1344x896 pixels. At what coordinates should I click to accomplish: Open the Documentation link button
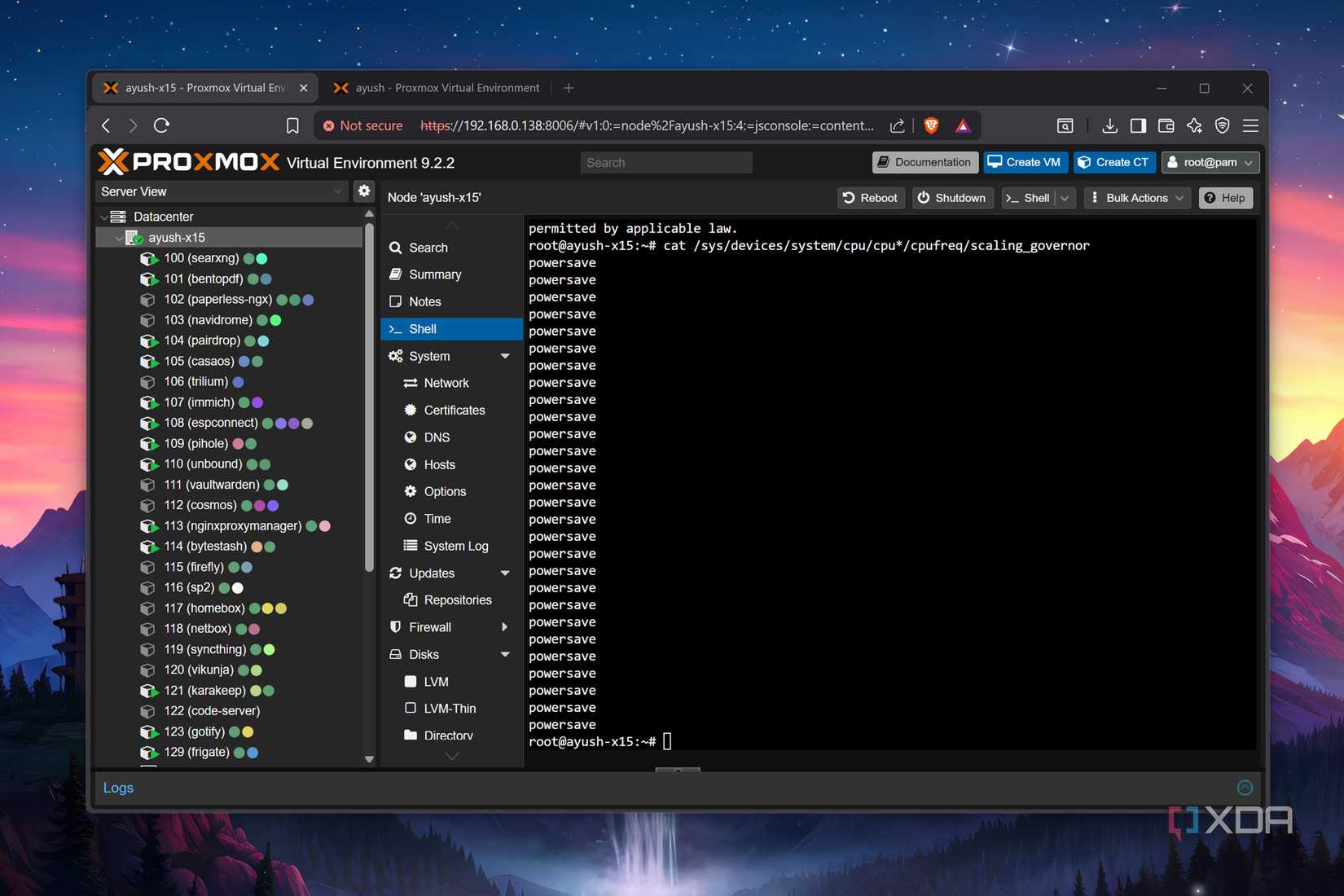tap(925, 162)
